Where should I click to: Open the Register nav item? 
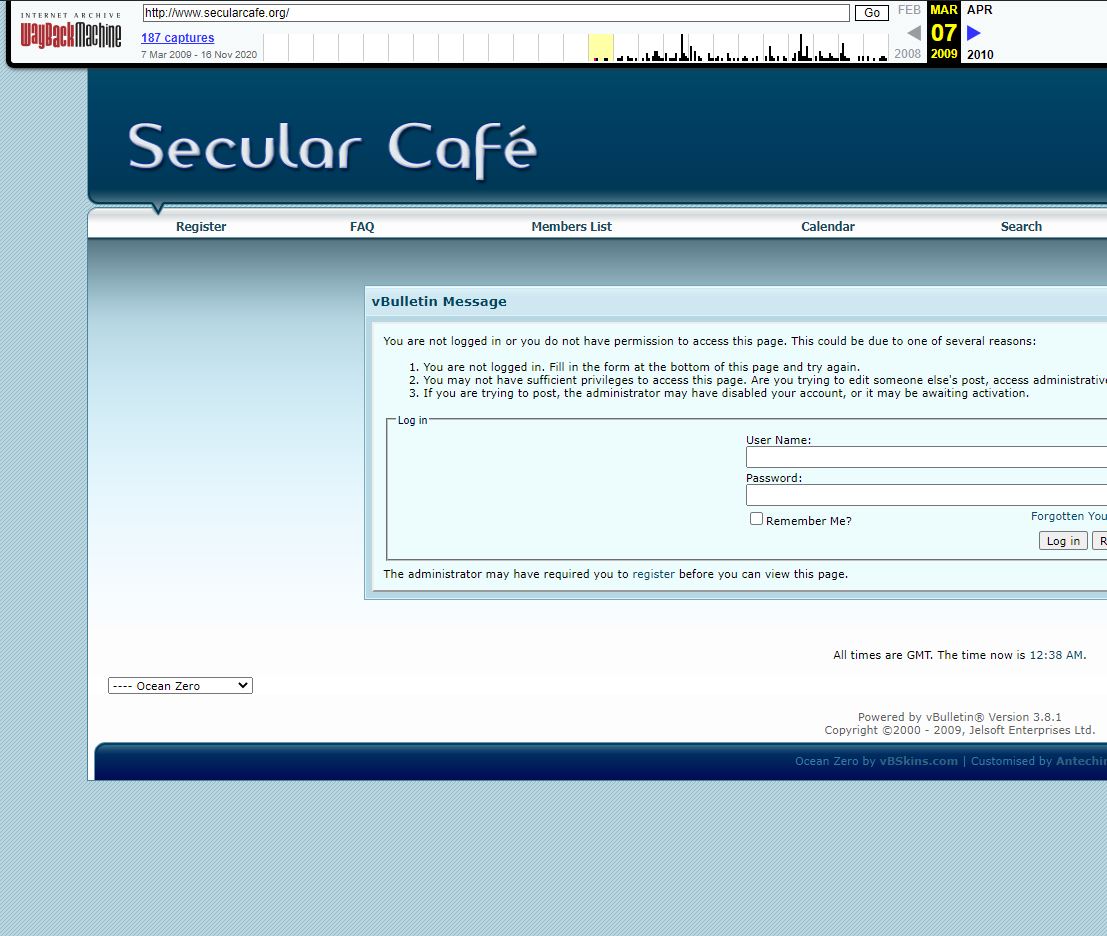(201, 227)
